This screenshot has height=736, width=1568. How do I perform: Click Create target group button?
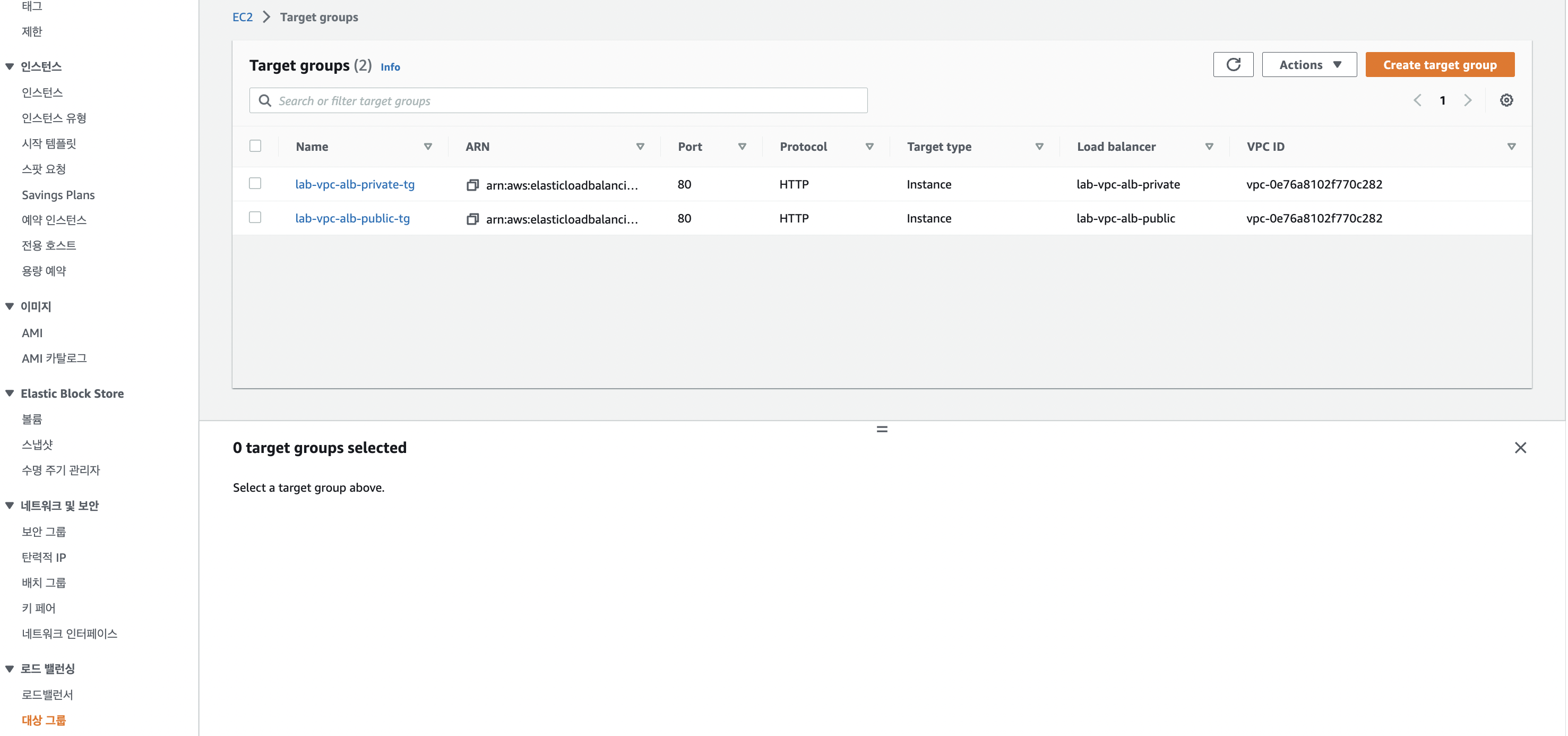coord(1439,65)
